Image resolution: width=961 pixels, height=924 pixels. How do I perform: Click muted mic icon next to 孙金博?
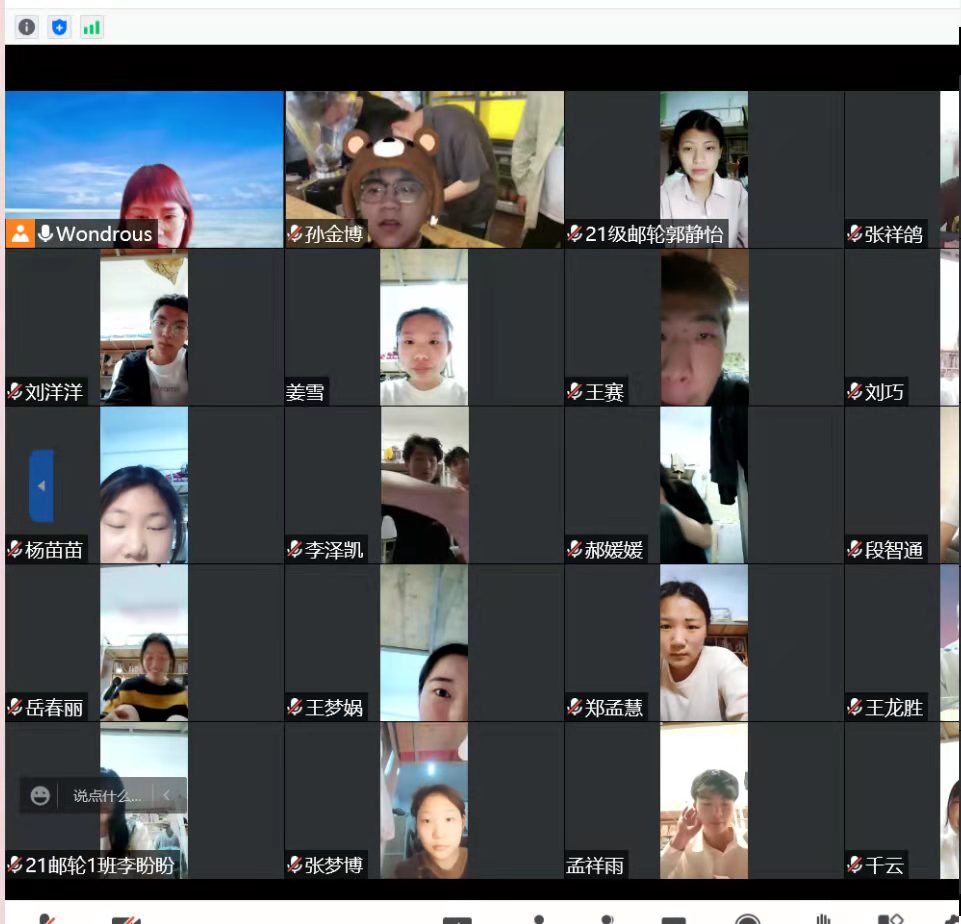[x=295, y=234]
